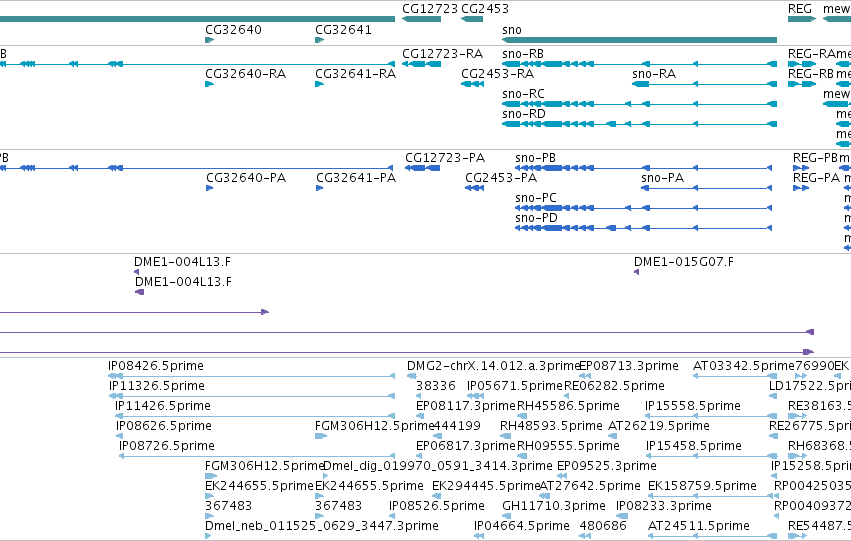Click the IP08233.3prime label
Screen dimensions: 851x541
[x=664, y=506]
